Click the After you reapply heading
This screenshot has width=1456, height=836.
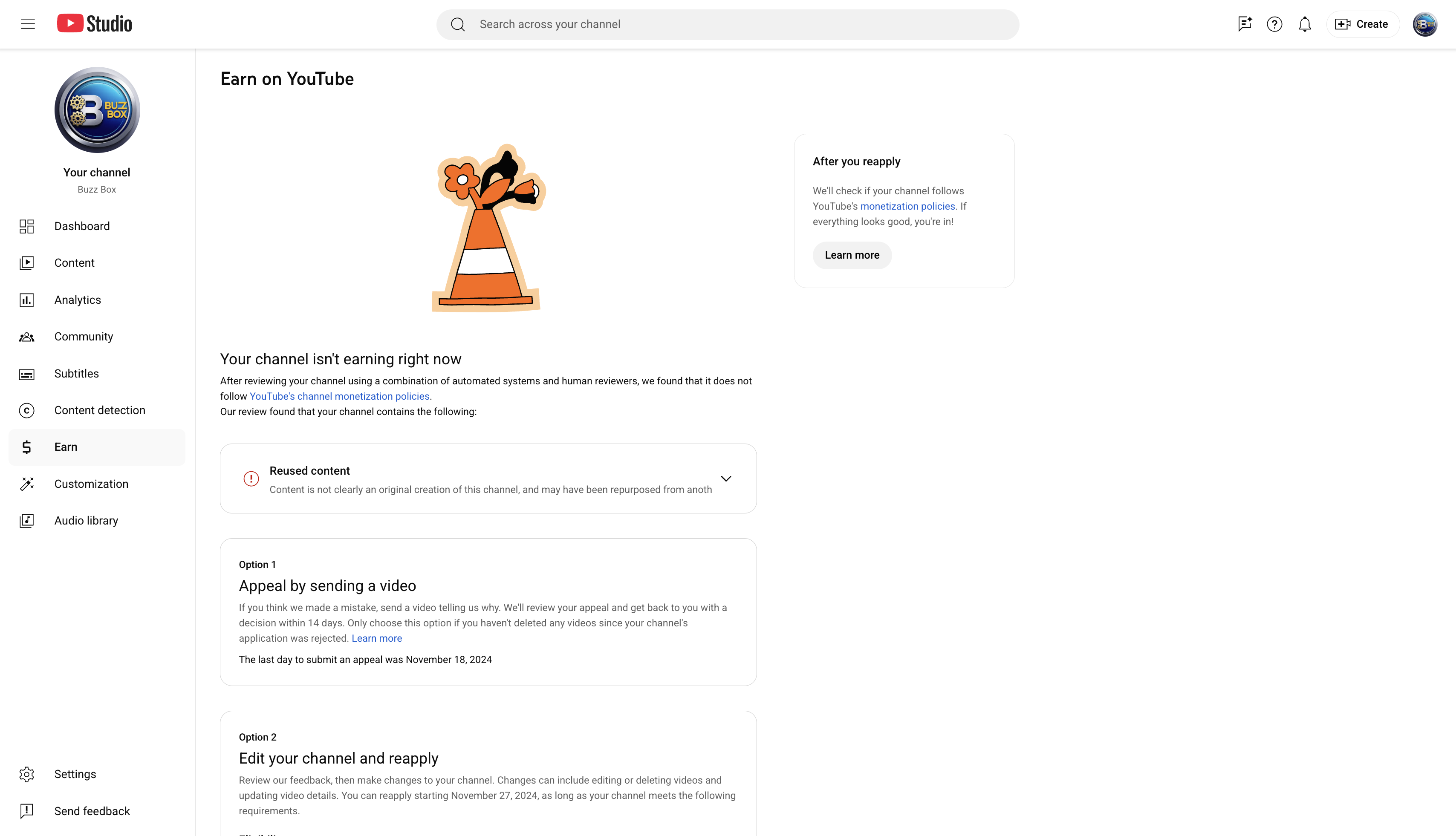click(x=856, y=161)
